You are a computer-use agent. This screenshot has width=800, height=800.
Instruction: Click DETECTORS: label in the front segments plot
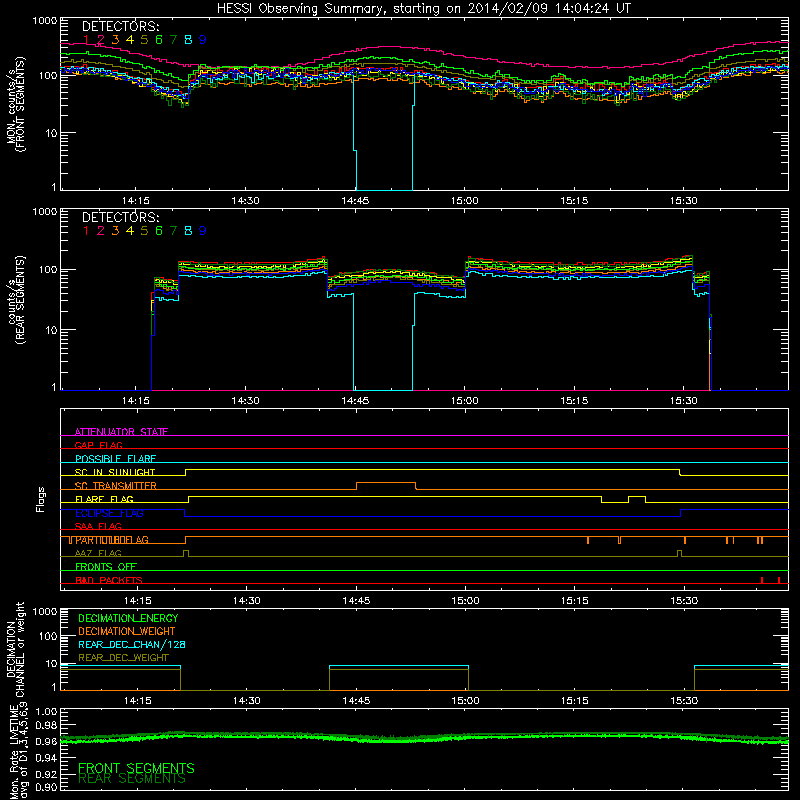coord(120,26)
